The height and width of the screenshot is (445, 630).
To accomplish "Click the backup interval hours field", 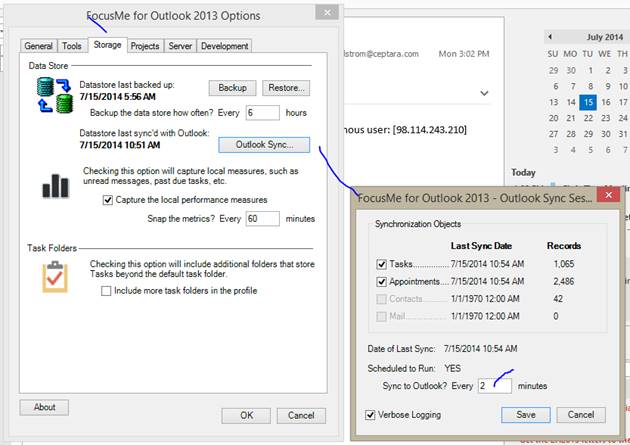I will 263,113.
